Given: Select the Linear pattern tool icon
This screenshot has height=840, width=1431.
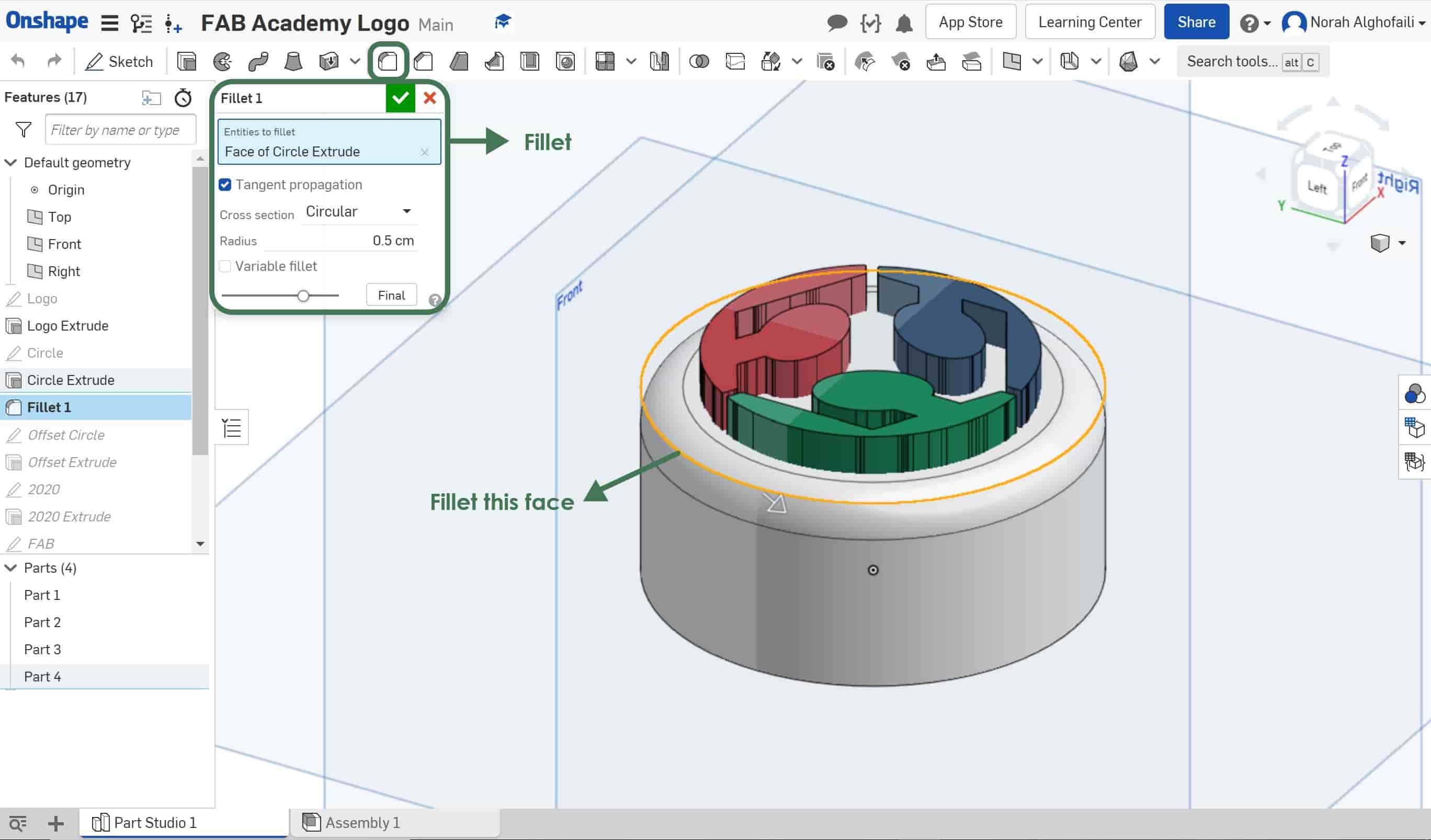Looking at the screenshot, I should [605, 61].
